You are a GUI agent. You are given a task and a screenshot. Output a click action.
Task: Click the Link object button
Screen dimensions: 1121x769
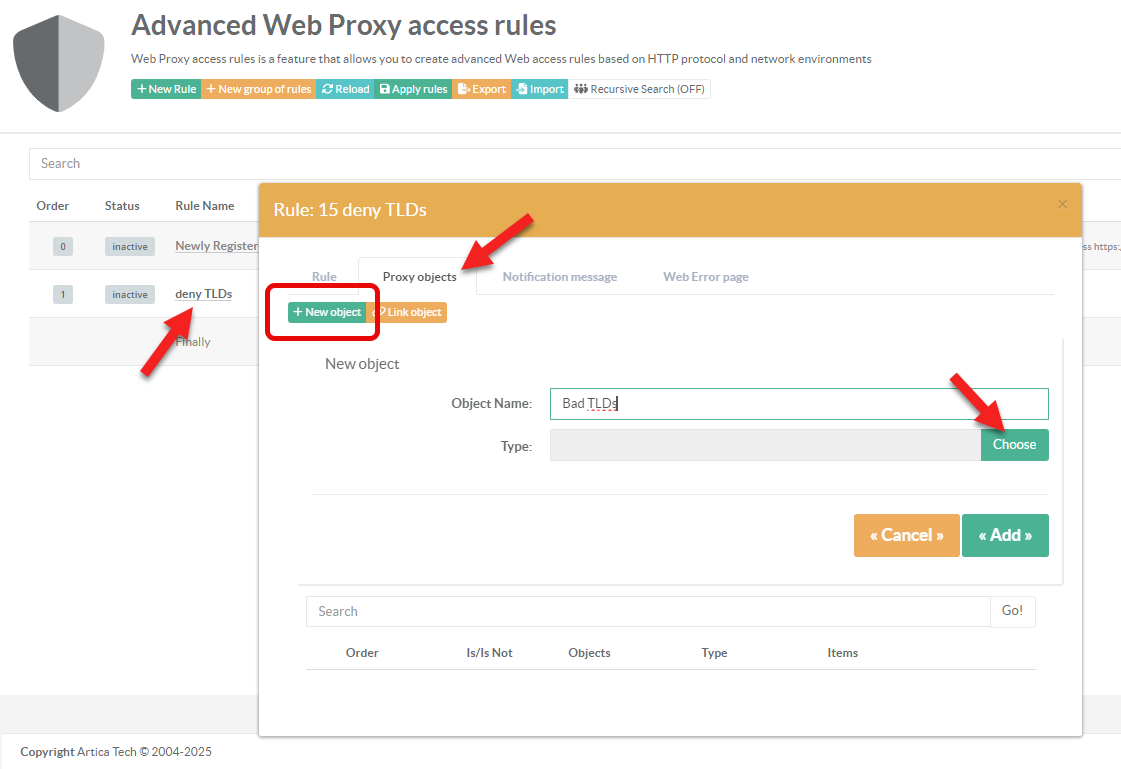(x=407, y=312)
